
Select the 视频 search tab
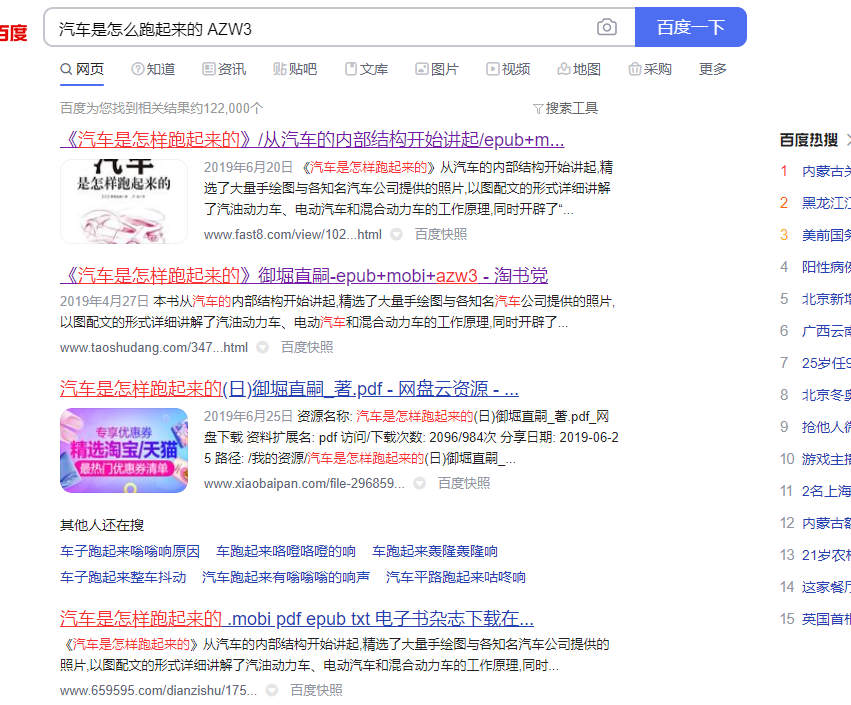[508, 69]
